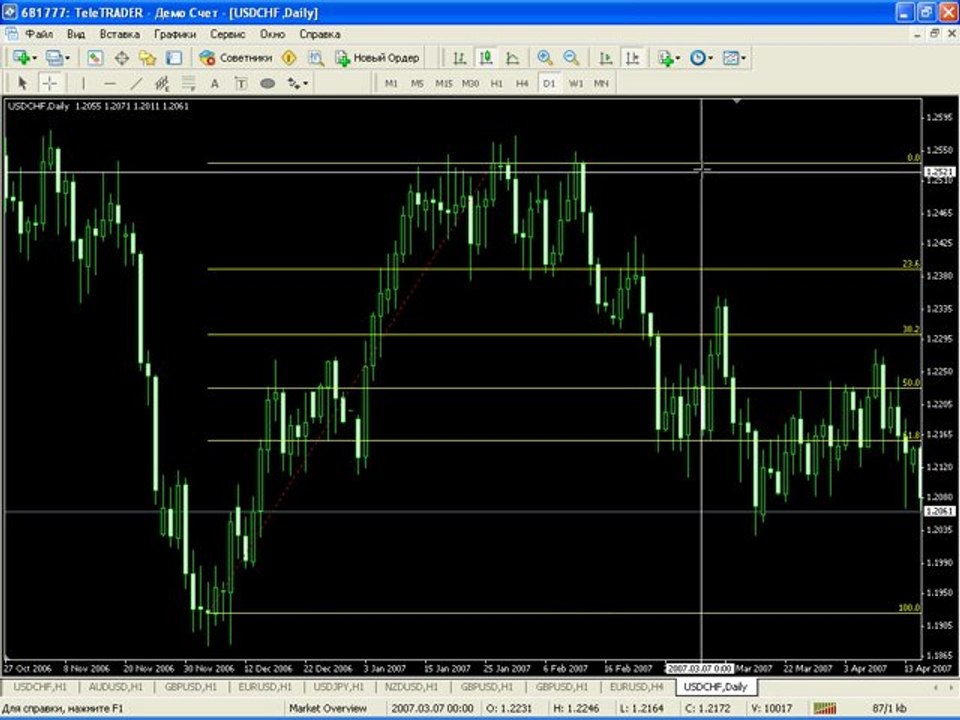The width and height of the screenshot is (960, 720).
Task: Click Market Overview profile in status bar
Action: coord(328,708)
